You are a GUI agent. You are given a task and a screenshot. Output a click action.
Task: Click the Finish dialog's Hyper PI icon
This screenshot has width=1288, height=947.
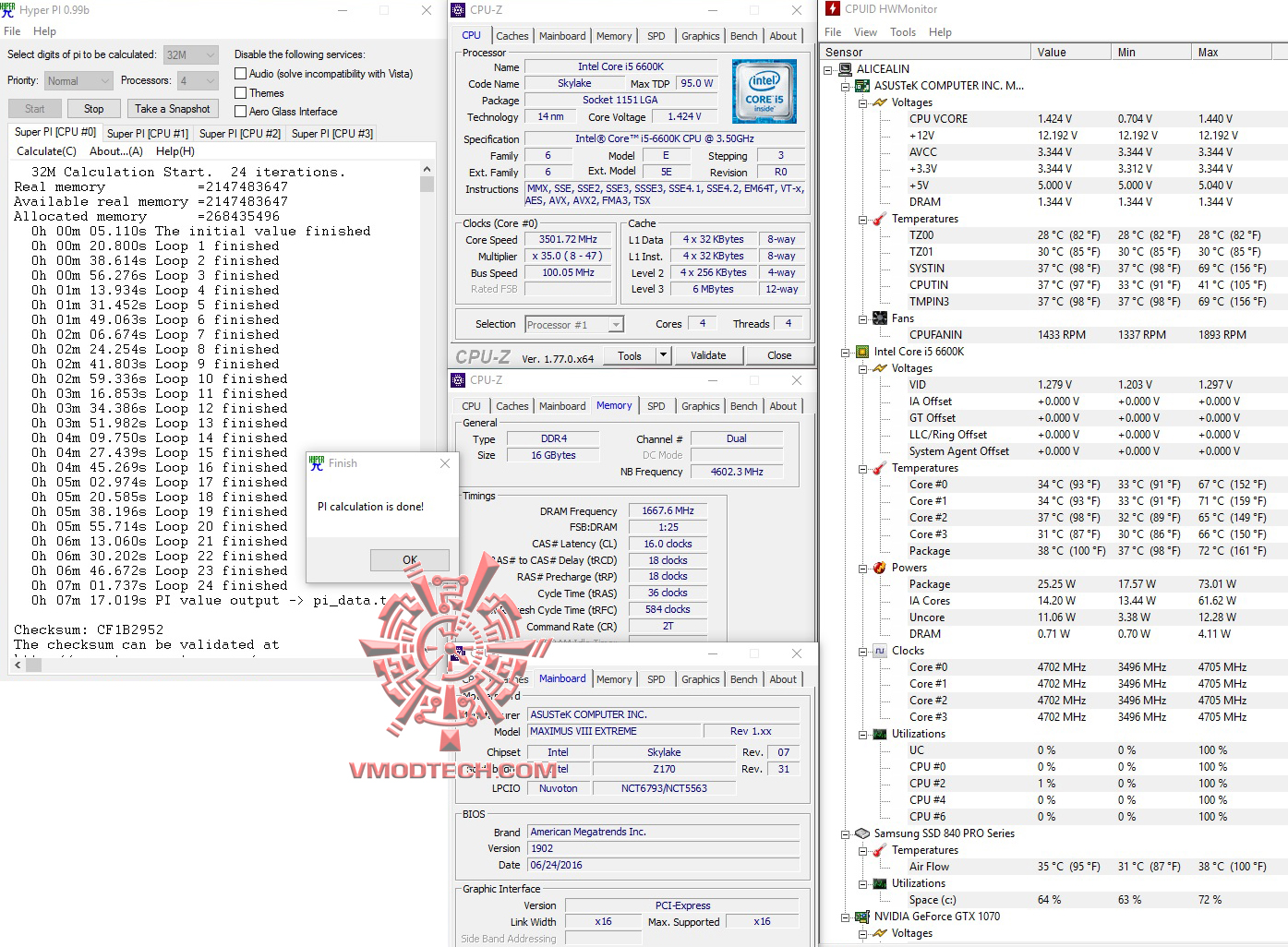(x=318, y=462)
